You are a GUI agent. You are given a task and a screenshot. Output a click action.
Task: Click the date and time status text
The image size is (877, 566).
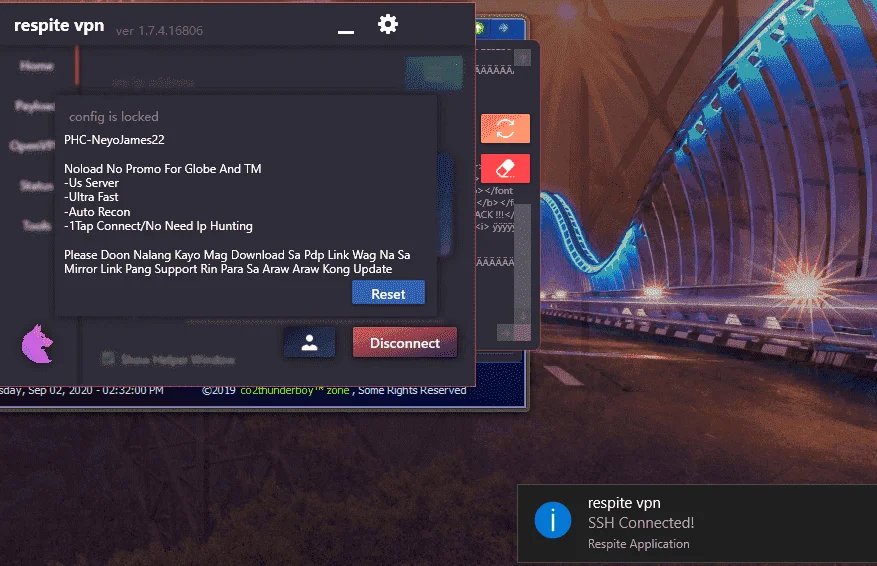pos(82,390)
